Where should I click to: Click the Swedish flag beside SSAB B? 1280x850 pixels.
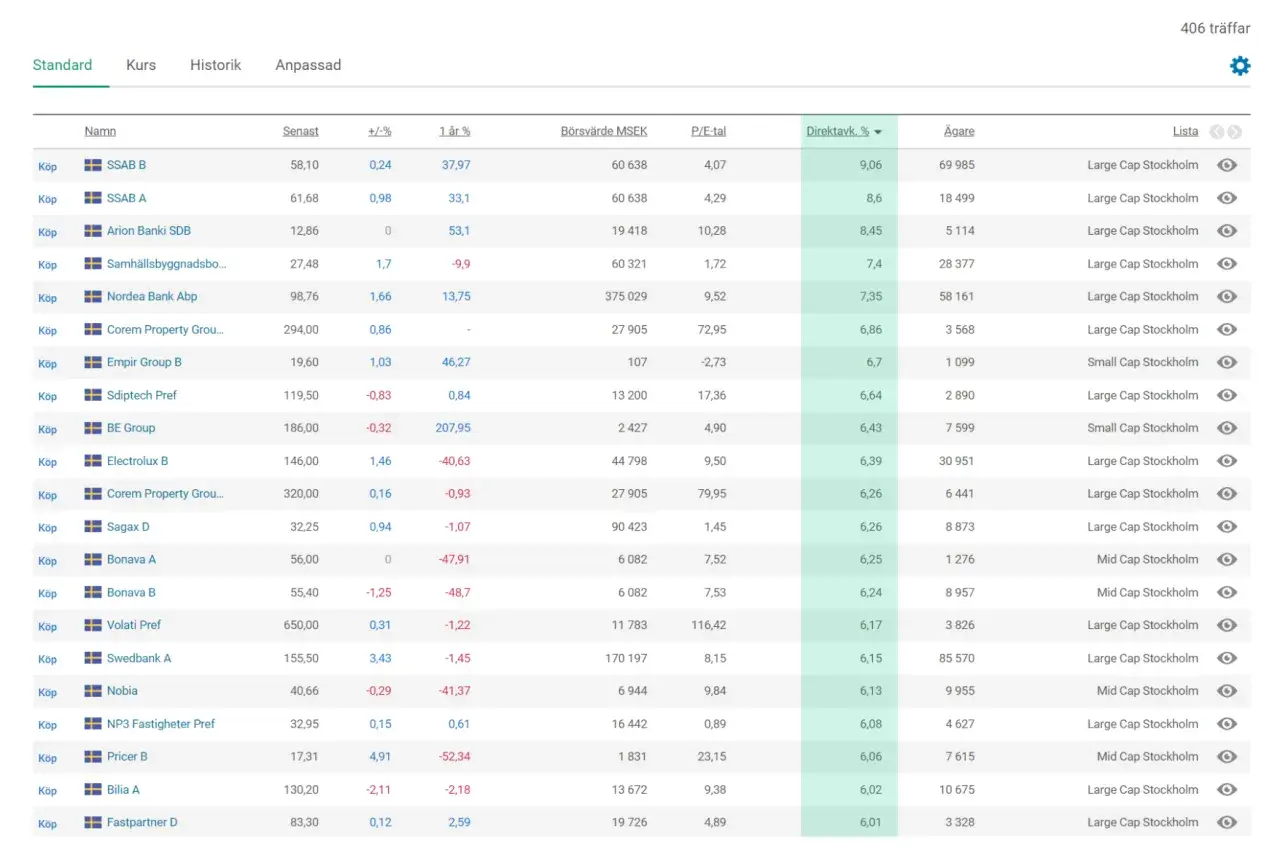point(93,165)
